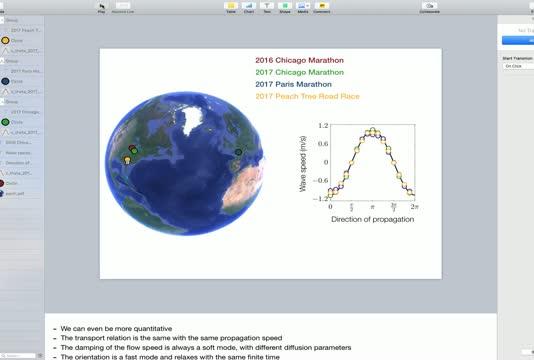Click the search field below object list

pyautogui.click(x=19, y=356)
